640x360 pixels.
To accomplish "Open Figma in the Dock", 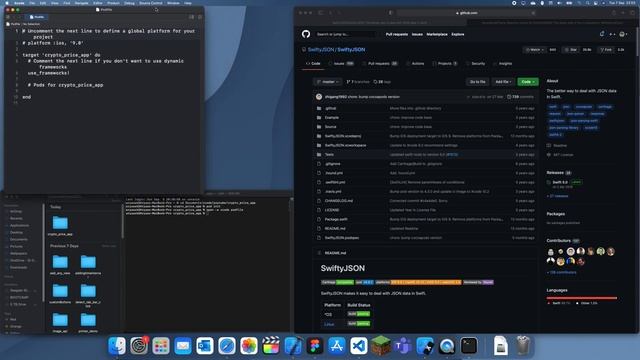I will click(x=315, y=346).
